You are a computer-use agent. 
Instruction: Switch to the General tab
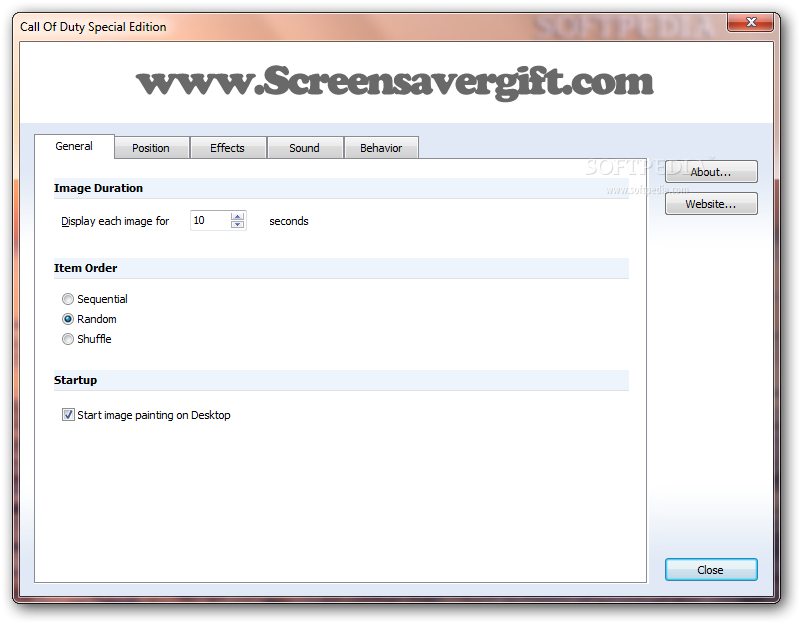point(74,146)
